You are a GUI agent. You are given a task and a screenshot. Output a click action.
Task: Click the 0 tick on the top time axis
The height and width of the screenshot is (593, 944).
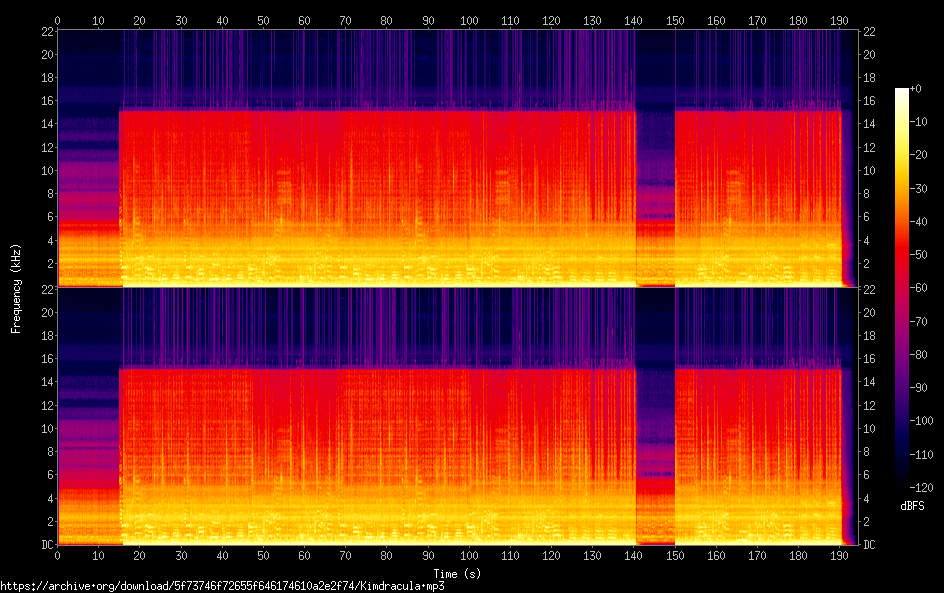58,20
